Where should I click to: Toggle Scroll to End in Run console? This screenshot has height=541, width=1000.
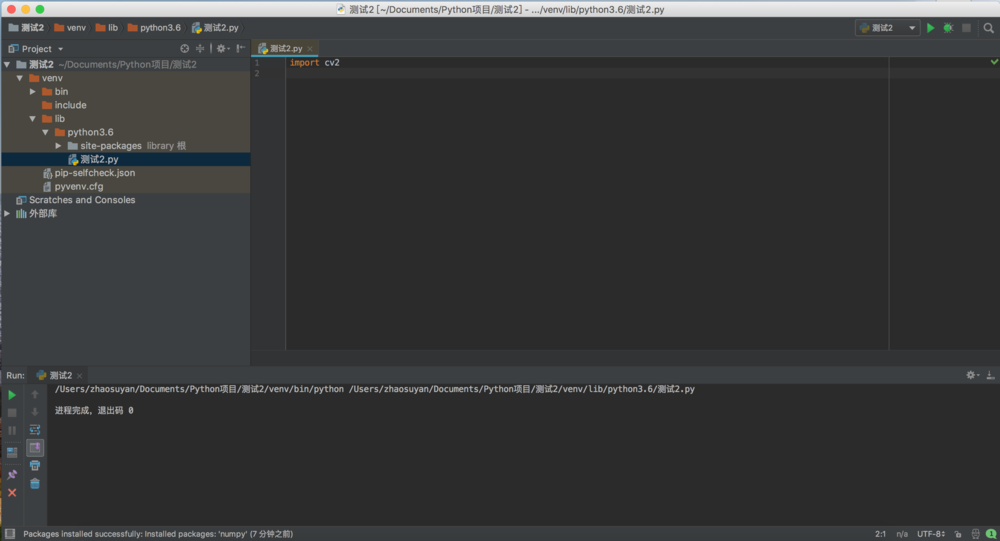35,448
